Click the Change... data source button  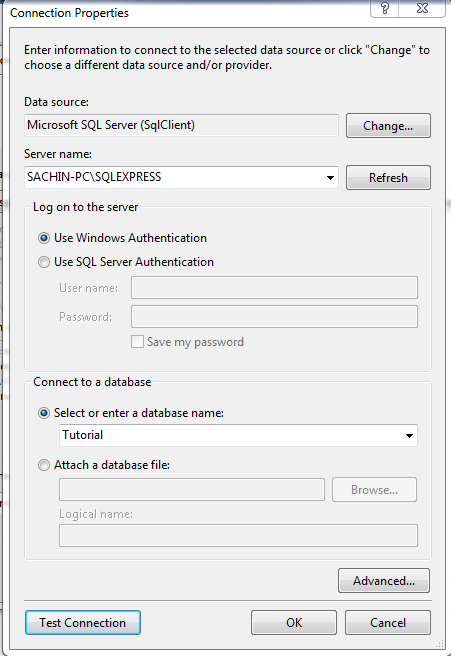tap(388, 126)
